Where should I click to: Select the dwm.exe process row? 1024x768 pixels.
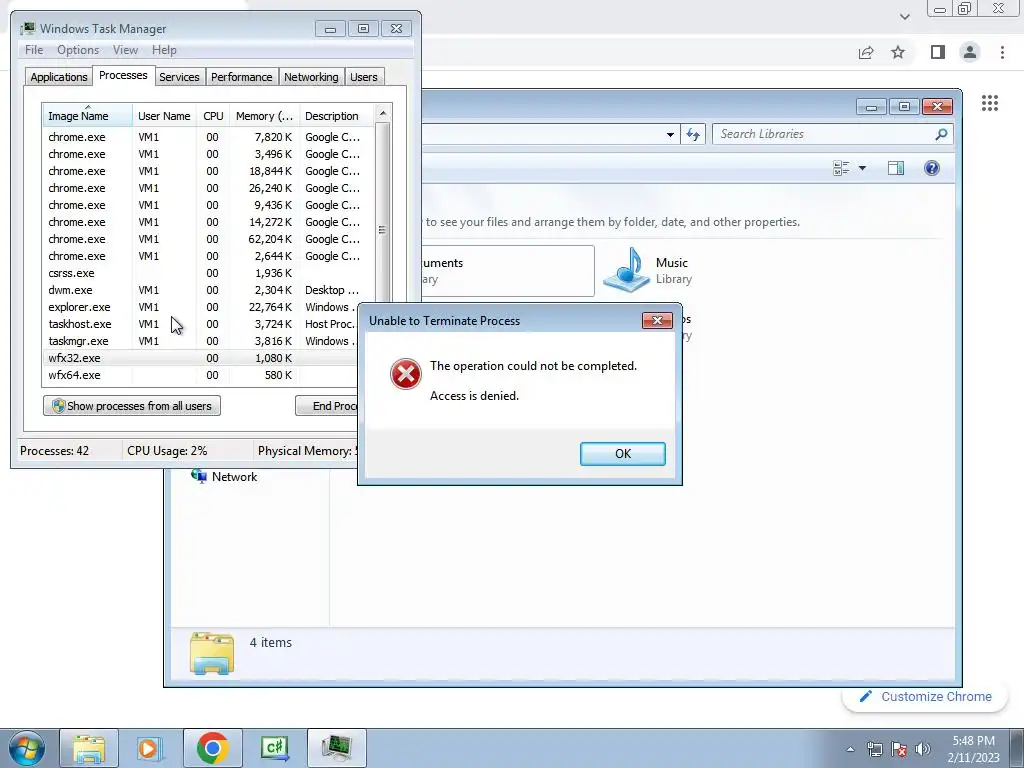[208, 290]
